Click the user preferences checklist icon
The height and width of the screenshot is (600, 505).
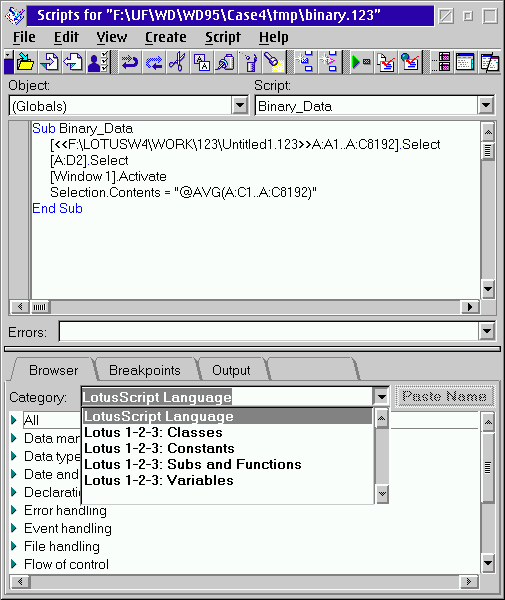pos(98,62)
